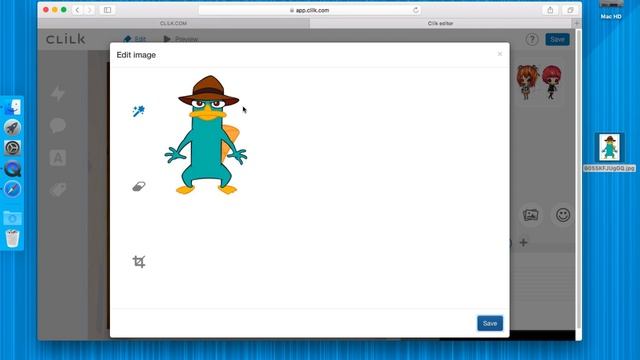Open the image gallery icon
Screen dimensions: 640x360
[531, 215]
